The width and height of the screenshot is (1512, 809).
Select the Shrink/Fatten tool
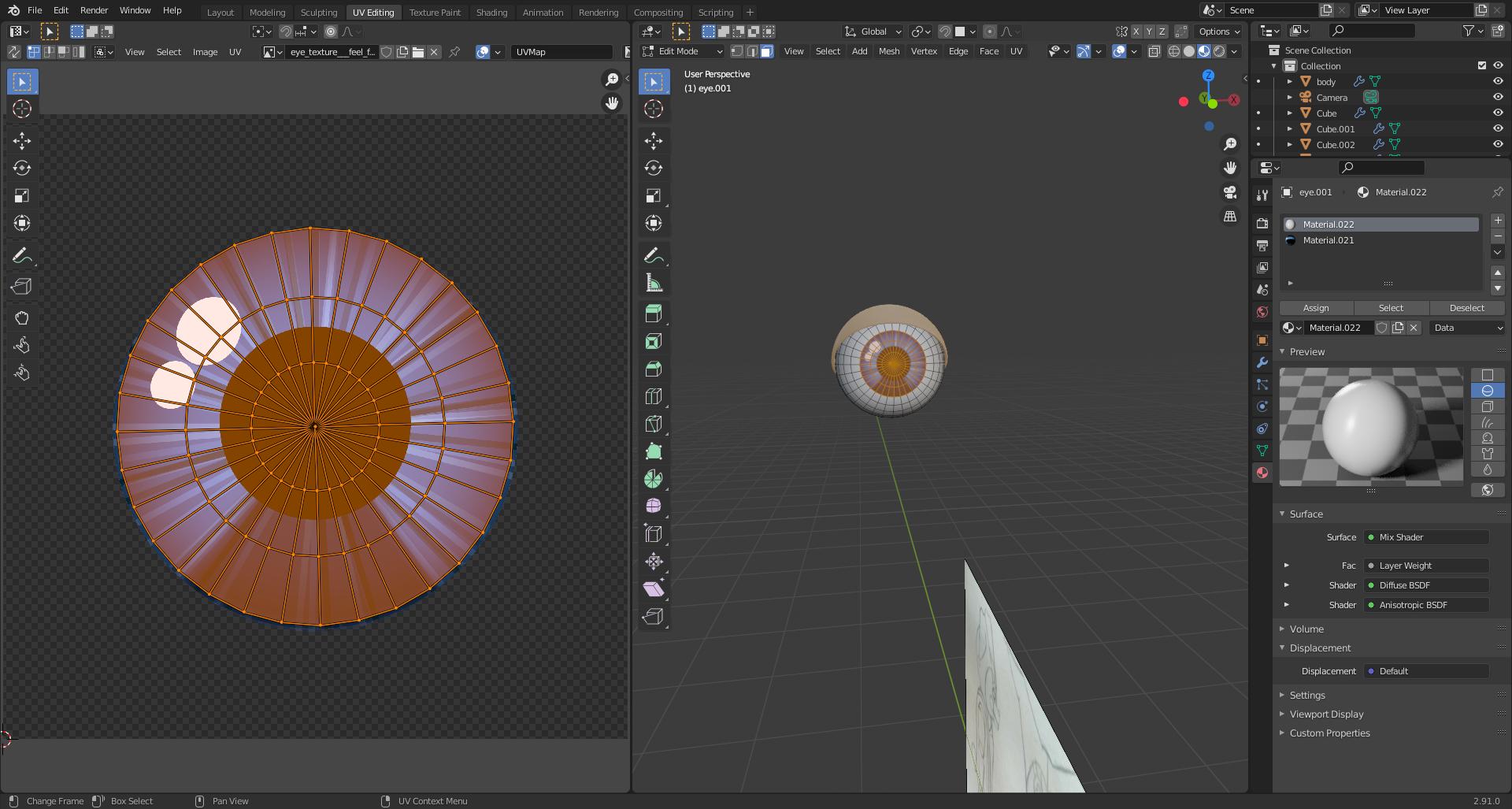coord(654,562)
